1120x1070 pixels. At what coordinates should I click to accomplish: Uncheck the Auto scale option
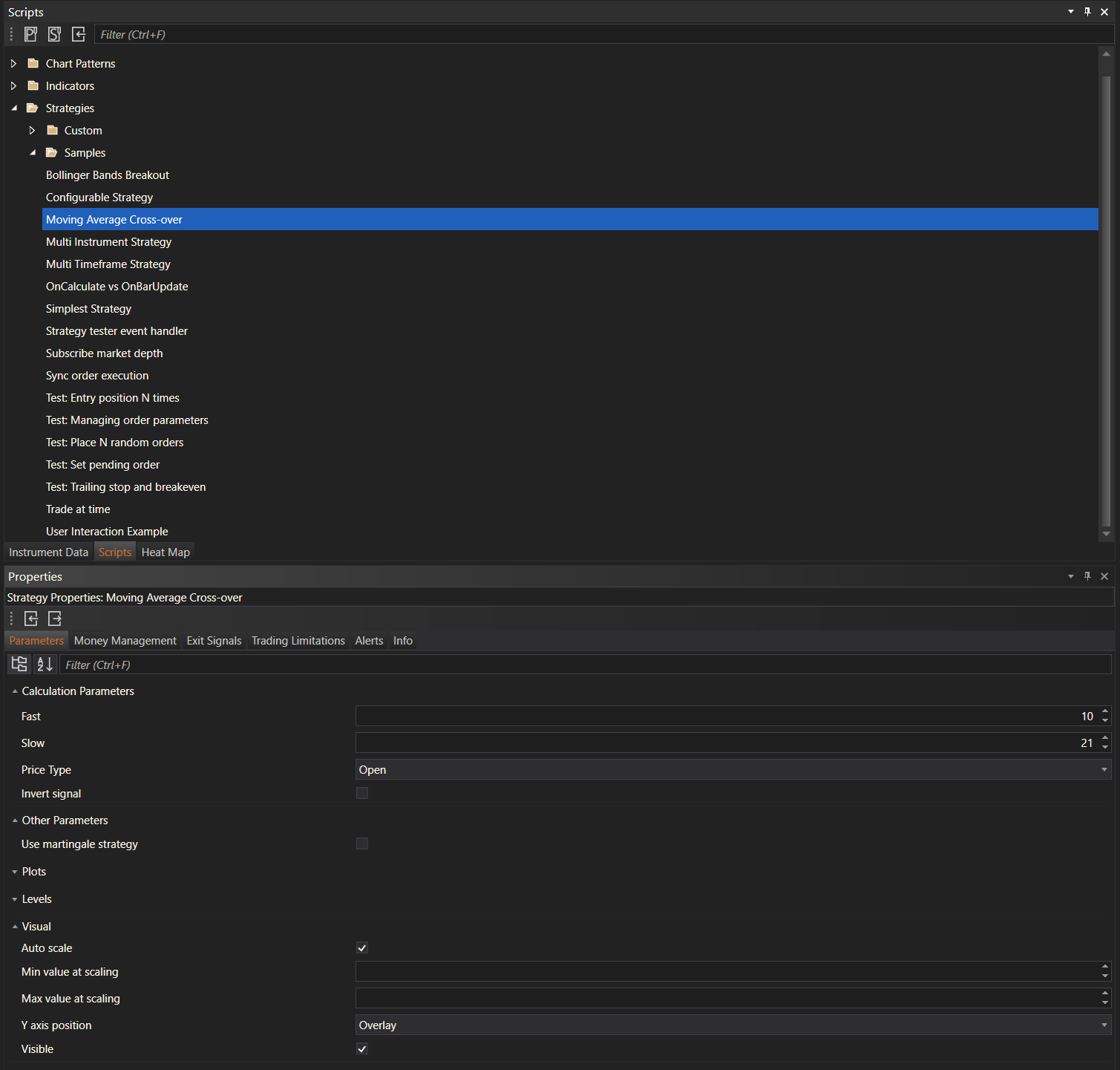(x=362, y=947)
